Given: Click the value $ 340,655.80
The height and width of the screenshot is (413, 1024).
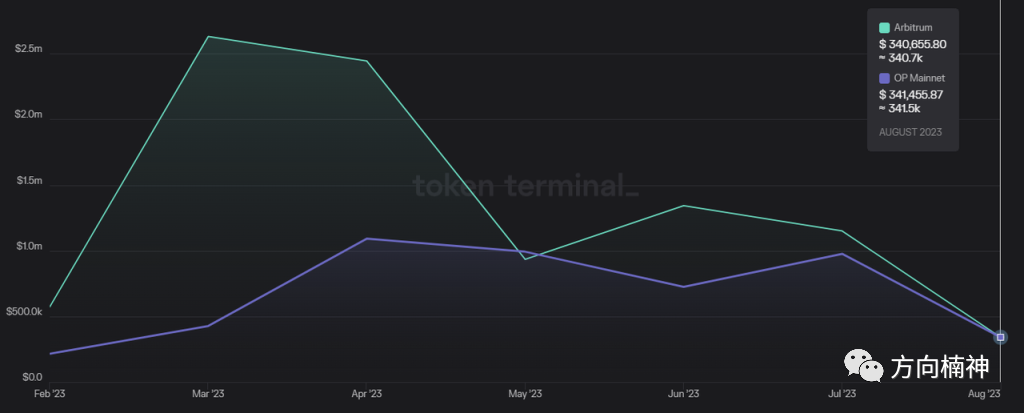Looking at the screenshot, I should tap(912, 44).
